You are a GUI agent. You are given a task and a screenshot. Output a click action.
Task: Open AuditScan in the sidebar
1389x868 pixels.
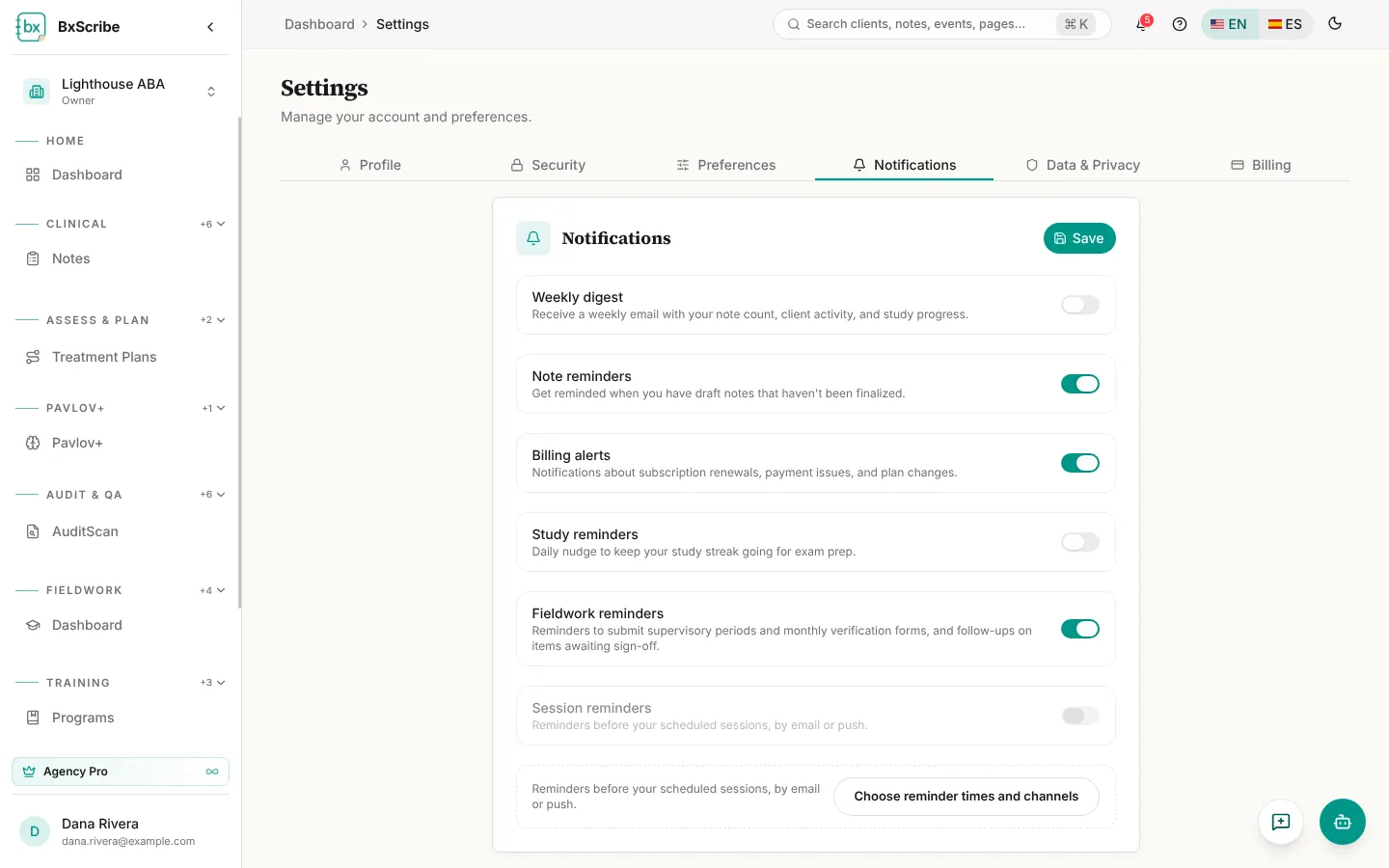[121, 531]
